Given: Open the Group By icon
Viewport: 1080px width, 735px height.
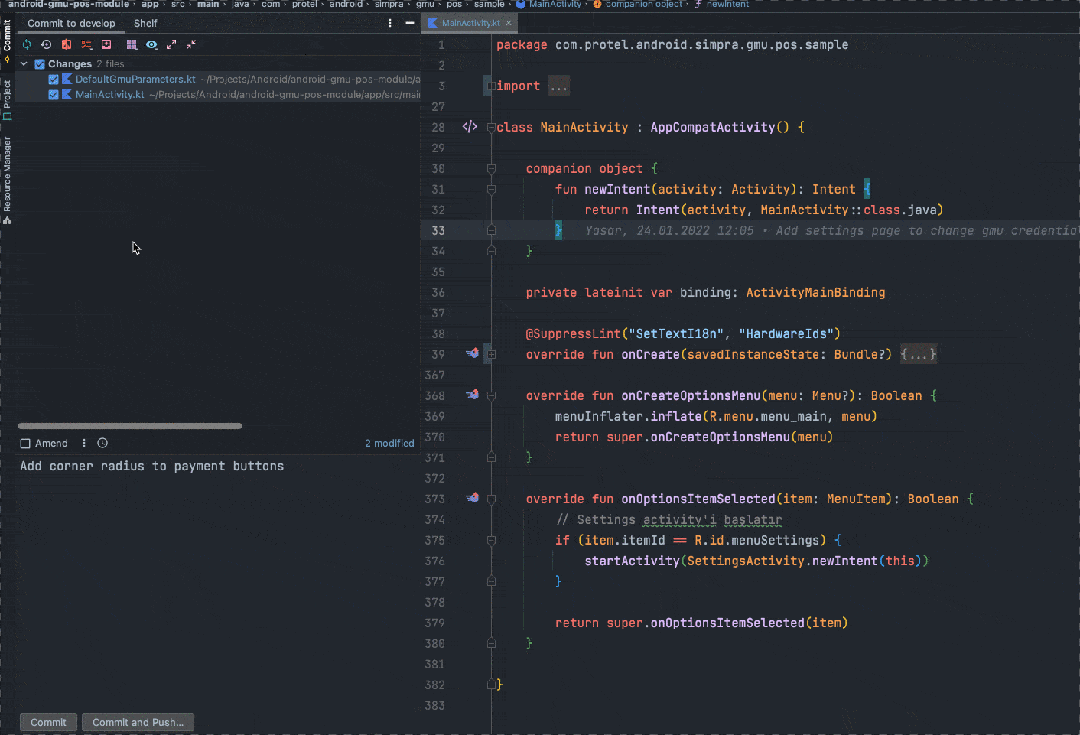Looking at the screenshot, I should [132, 44].
